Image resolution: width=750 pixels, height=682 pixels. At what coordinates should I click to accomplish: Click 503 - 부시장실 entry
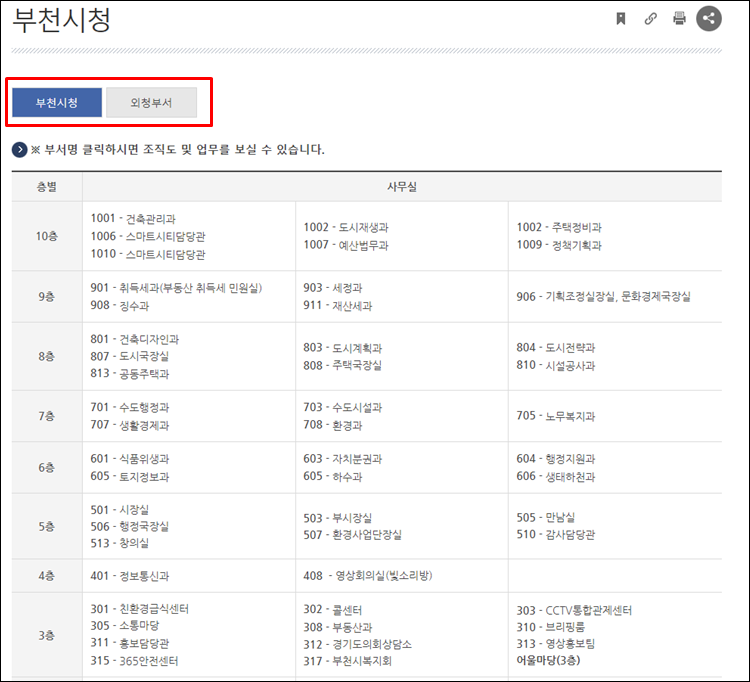coord(338,518)
